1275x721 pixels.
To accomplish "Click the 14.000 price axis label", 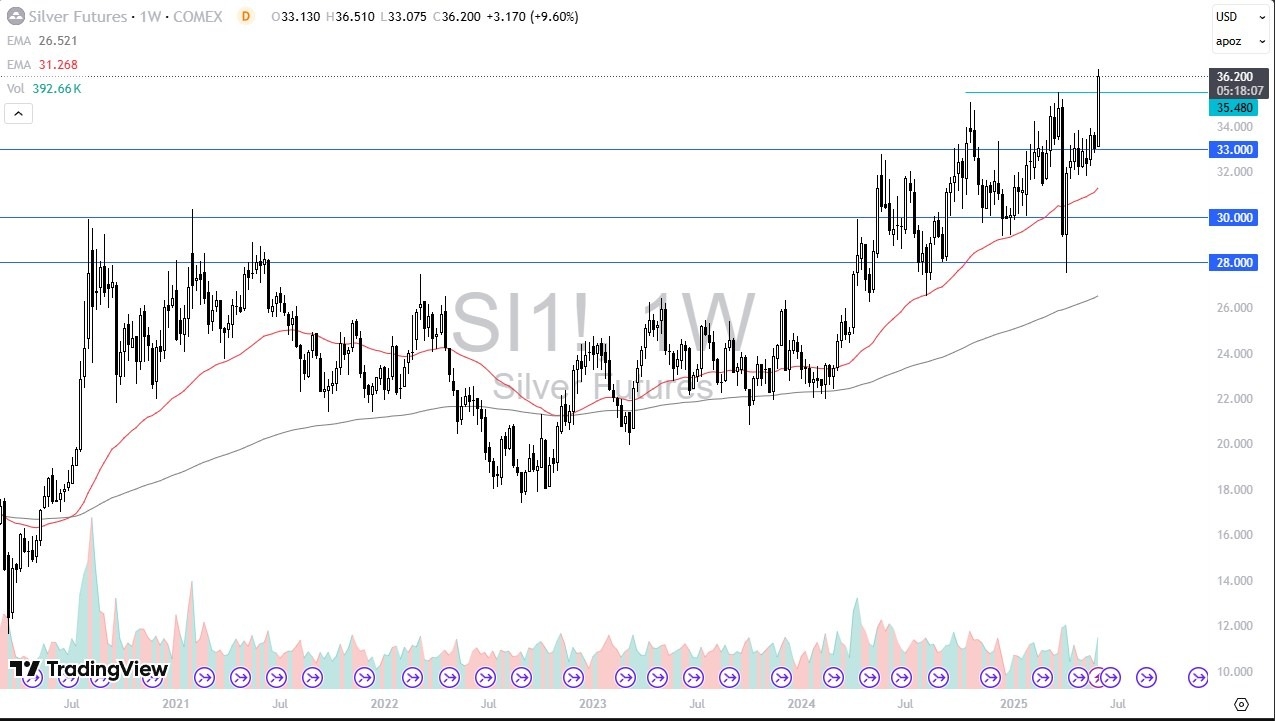I will click(x=1236, y=581).
